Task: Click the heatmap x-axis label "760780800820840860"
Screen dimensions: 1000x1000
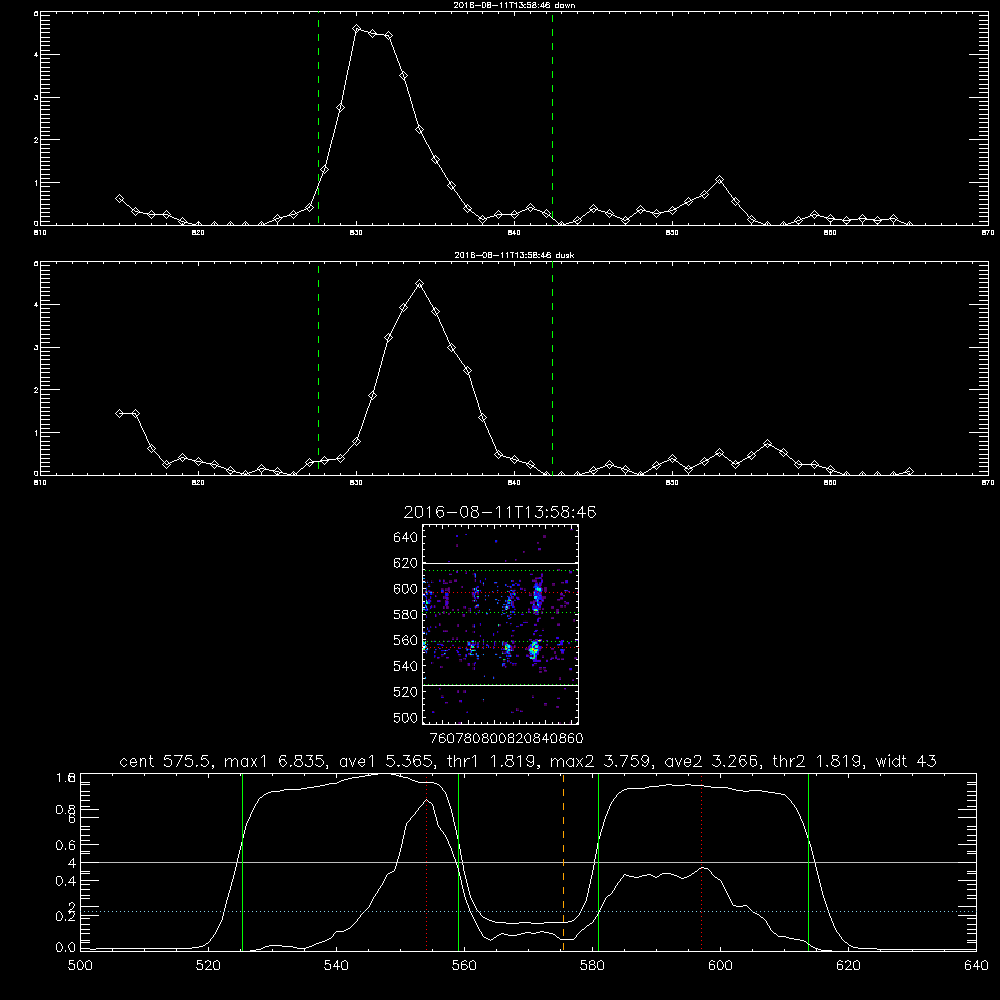Action: (x=507, y=738)
